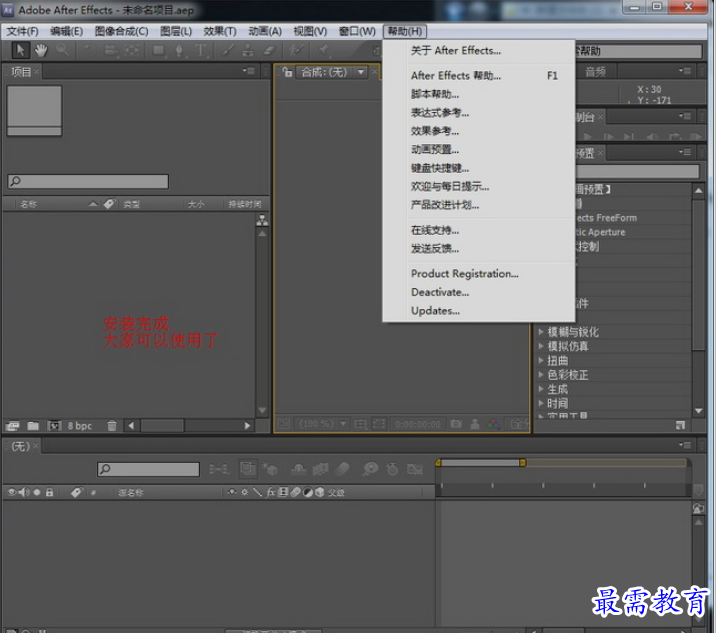Expand the 生成 effects category
The width and height of the screenshot is (716, 633).
(x=541, y=389)
